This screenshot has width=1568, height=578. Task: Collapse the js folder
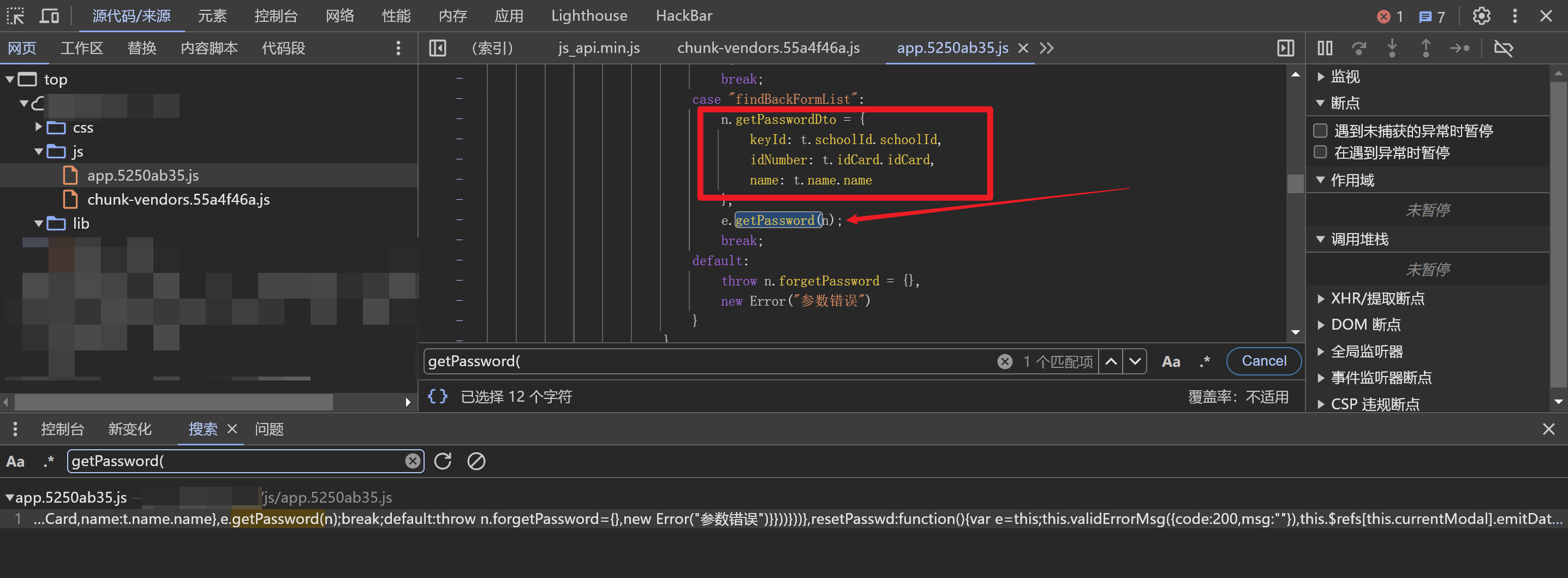pos(38,152)
